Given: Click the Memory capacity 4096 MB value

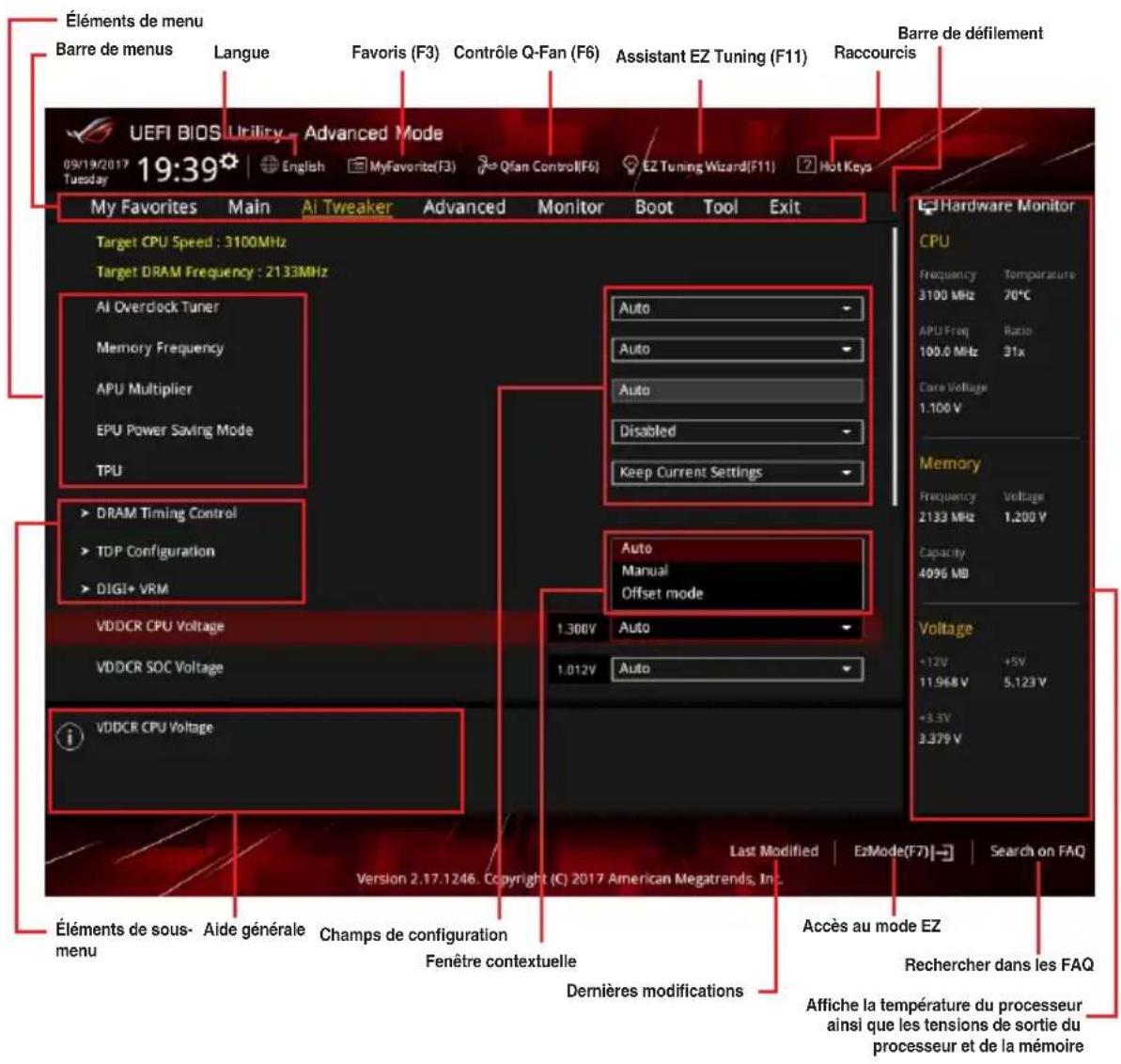Looking at the screenshot, I should click(943, 573).
